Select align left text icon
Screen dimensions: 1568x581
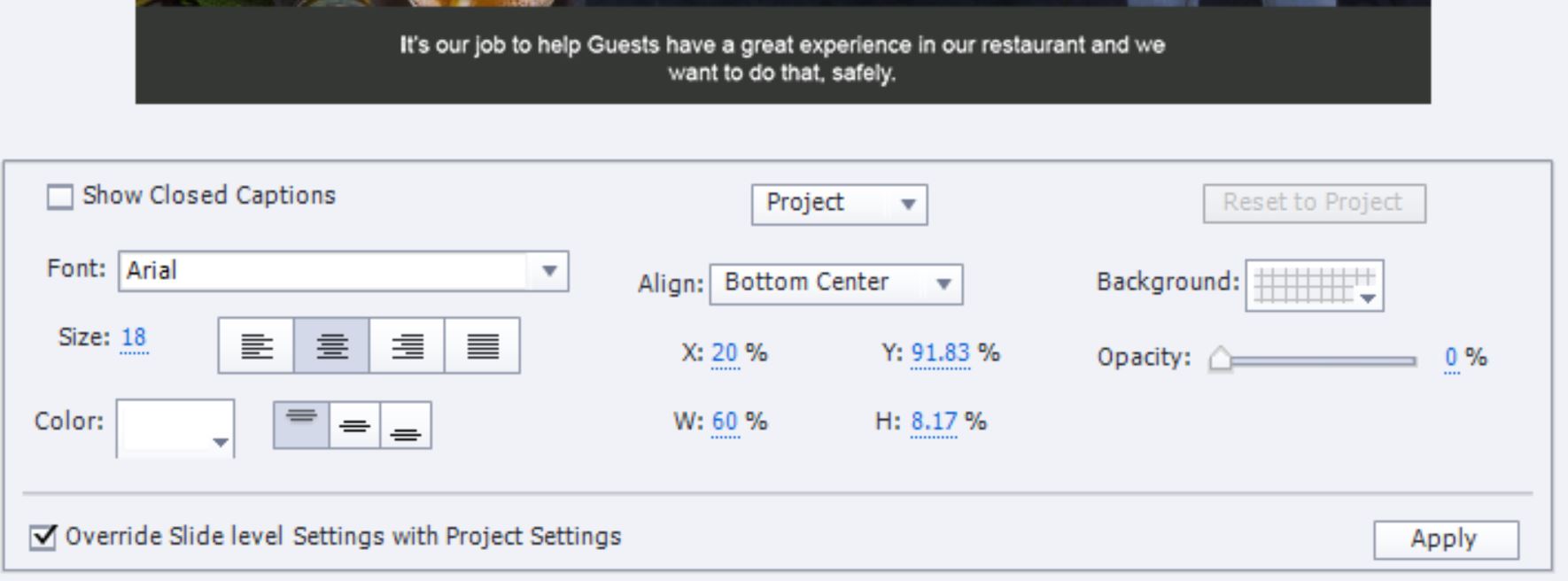pyautogui.click(x=256, y=346)
